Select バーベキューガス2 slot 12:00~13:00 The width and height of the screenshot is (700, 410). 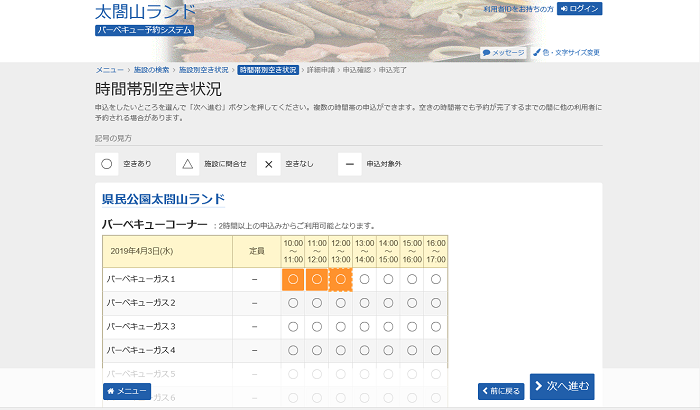tap(341, 303)
